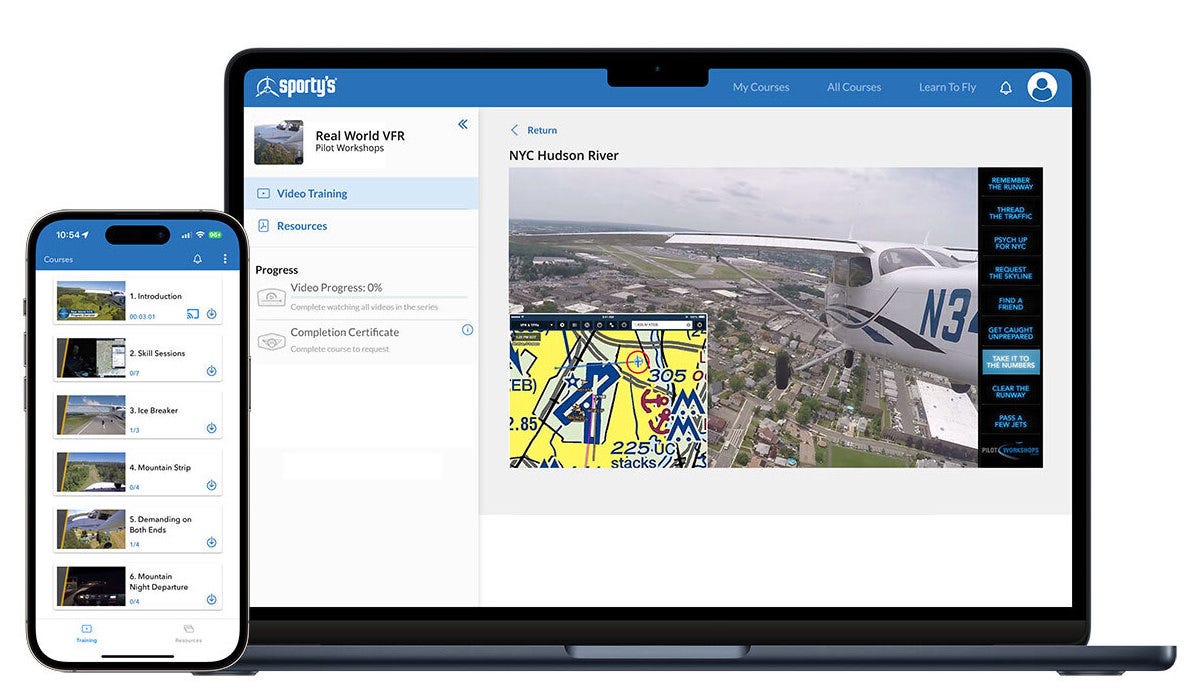Collapse the course sidebar with double chevron

462,124
